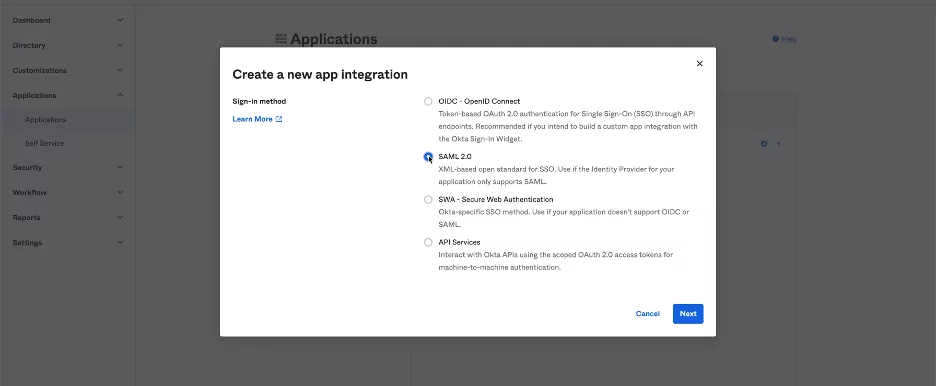Screen dimensions: 936x386
Task: Click the SWA - Secure Web Authentication label
Action: click(x=495, y=199)
